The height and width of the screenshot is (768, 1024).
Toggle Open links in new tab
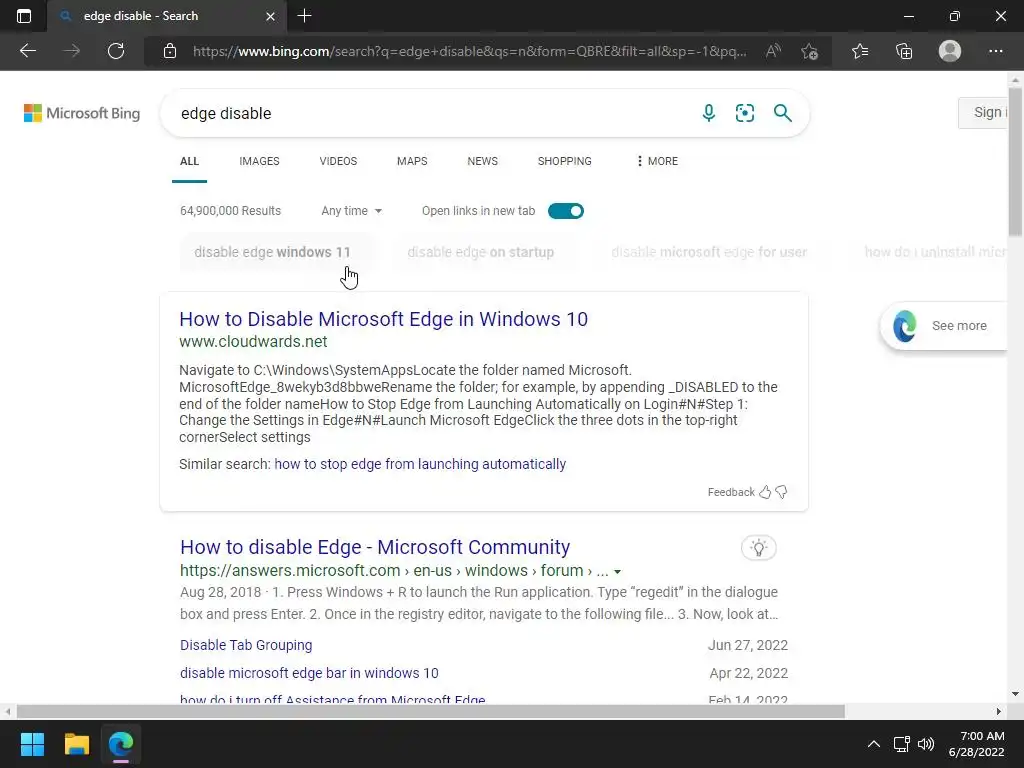[566, 211]
